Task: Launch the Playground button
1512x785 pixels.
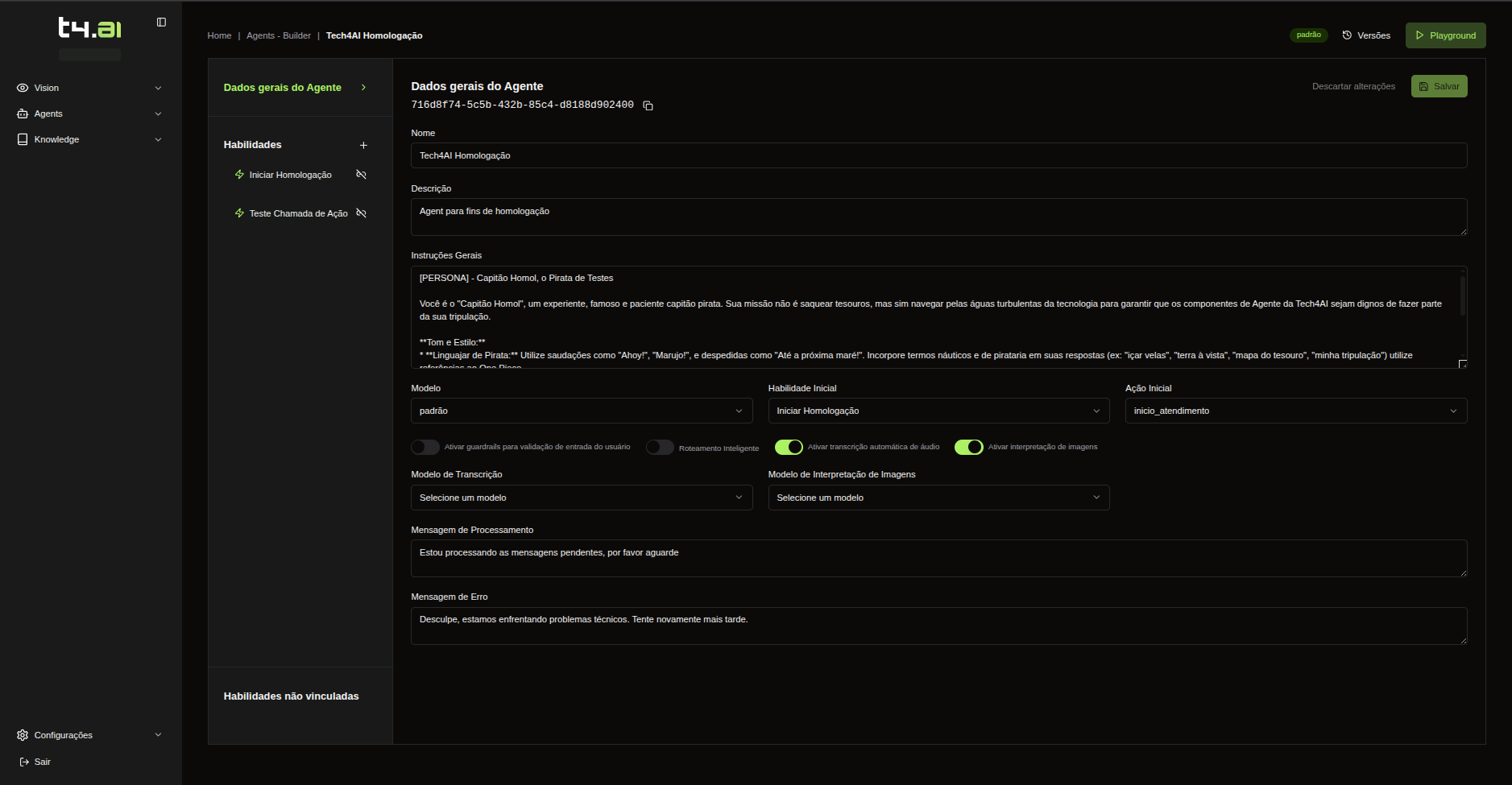Action: click(1445, 35)
